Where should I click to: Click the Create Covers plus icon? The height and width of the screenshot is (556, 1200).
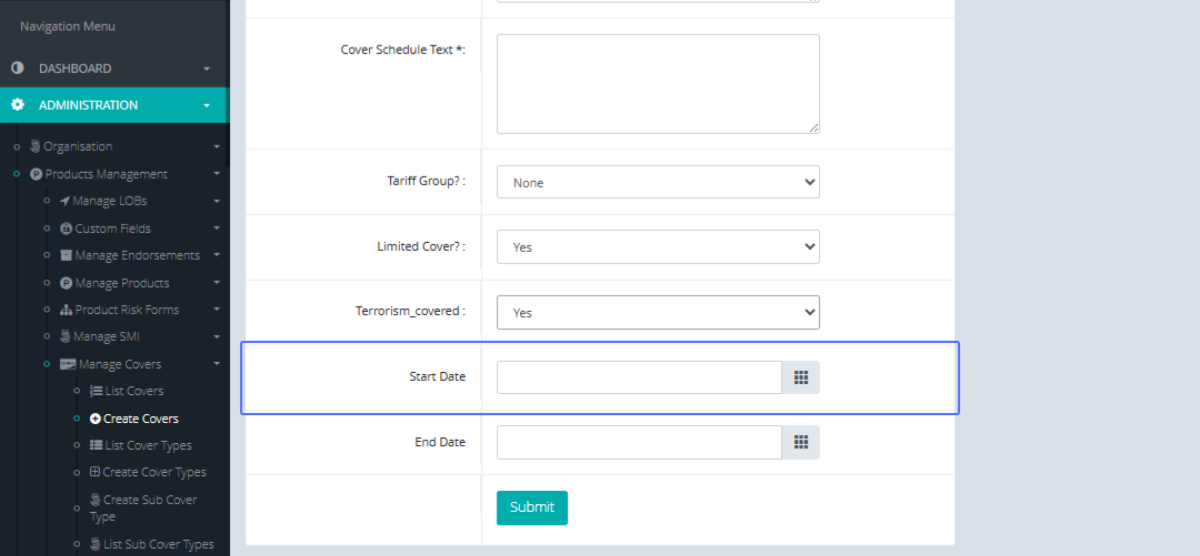click(x=96, y=419)
